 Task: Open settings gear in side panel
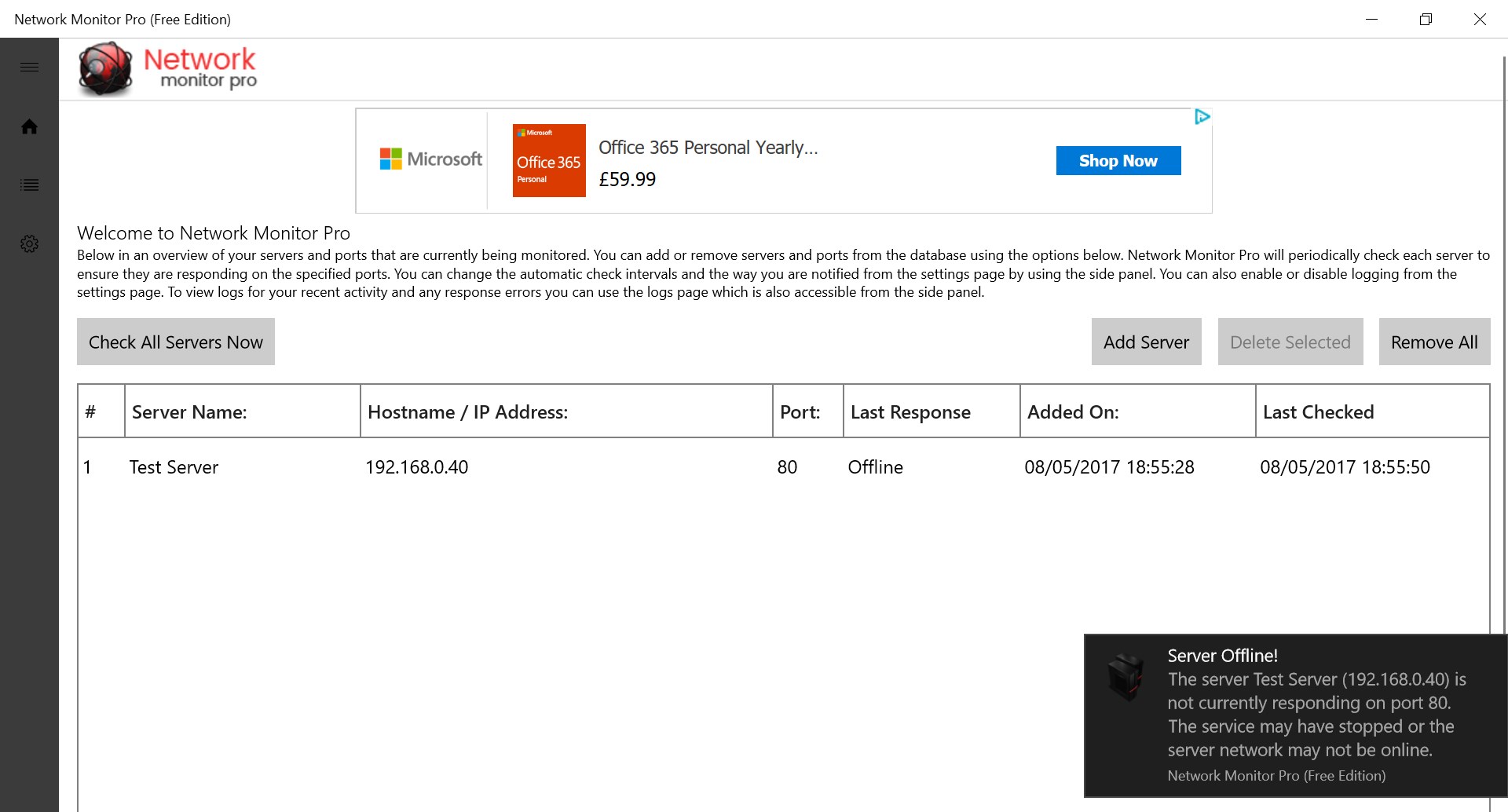pyautogui.click(x=29, y=244)
